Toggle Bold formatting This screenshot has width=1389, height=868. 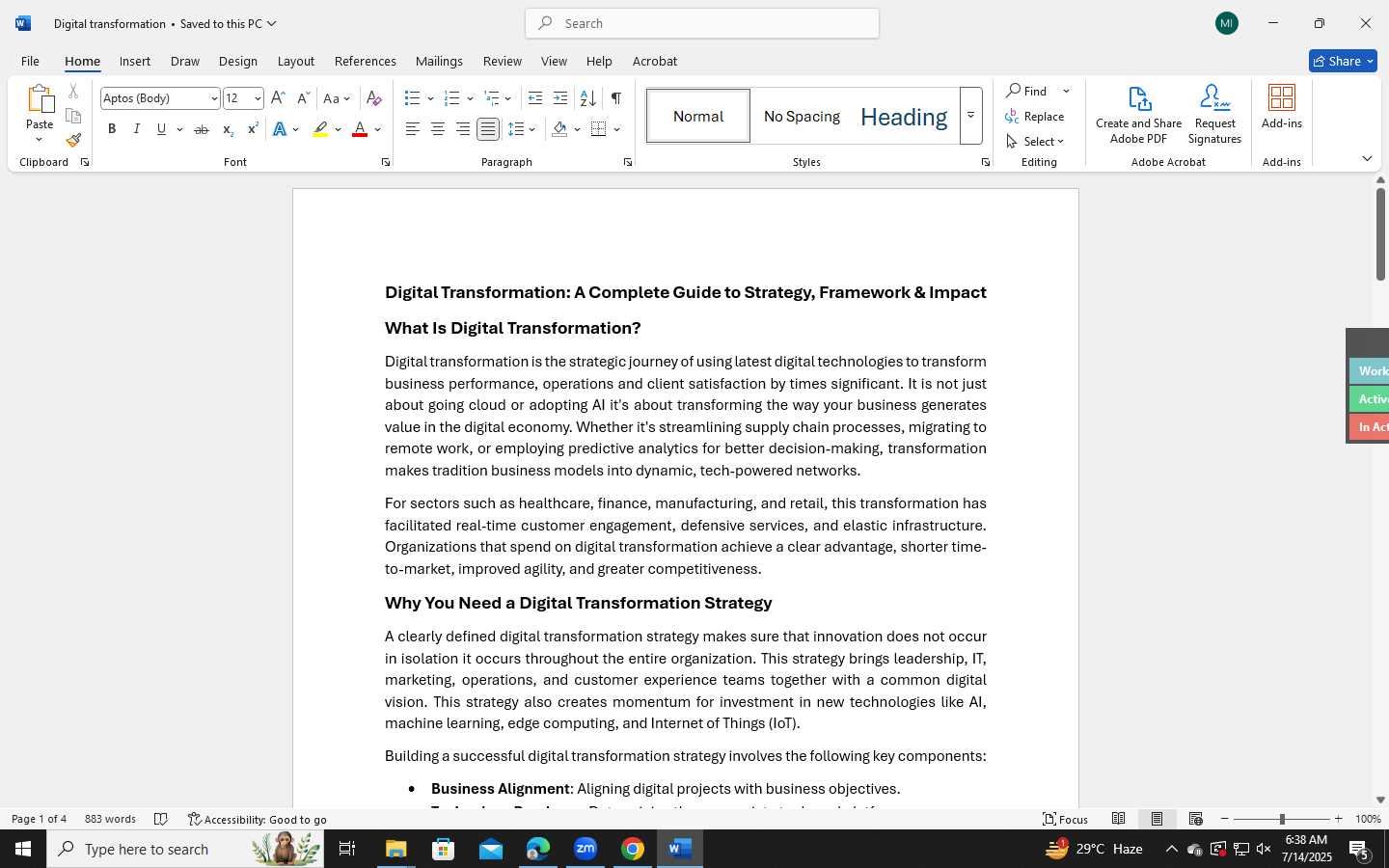point(112,129)
